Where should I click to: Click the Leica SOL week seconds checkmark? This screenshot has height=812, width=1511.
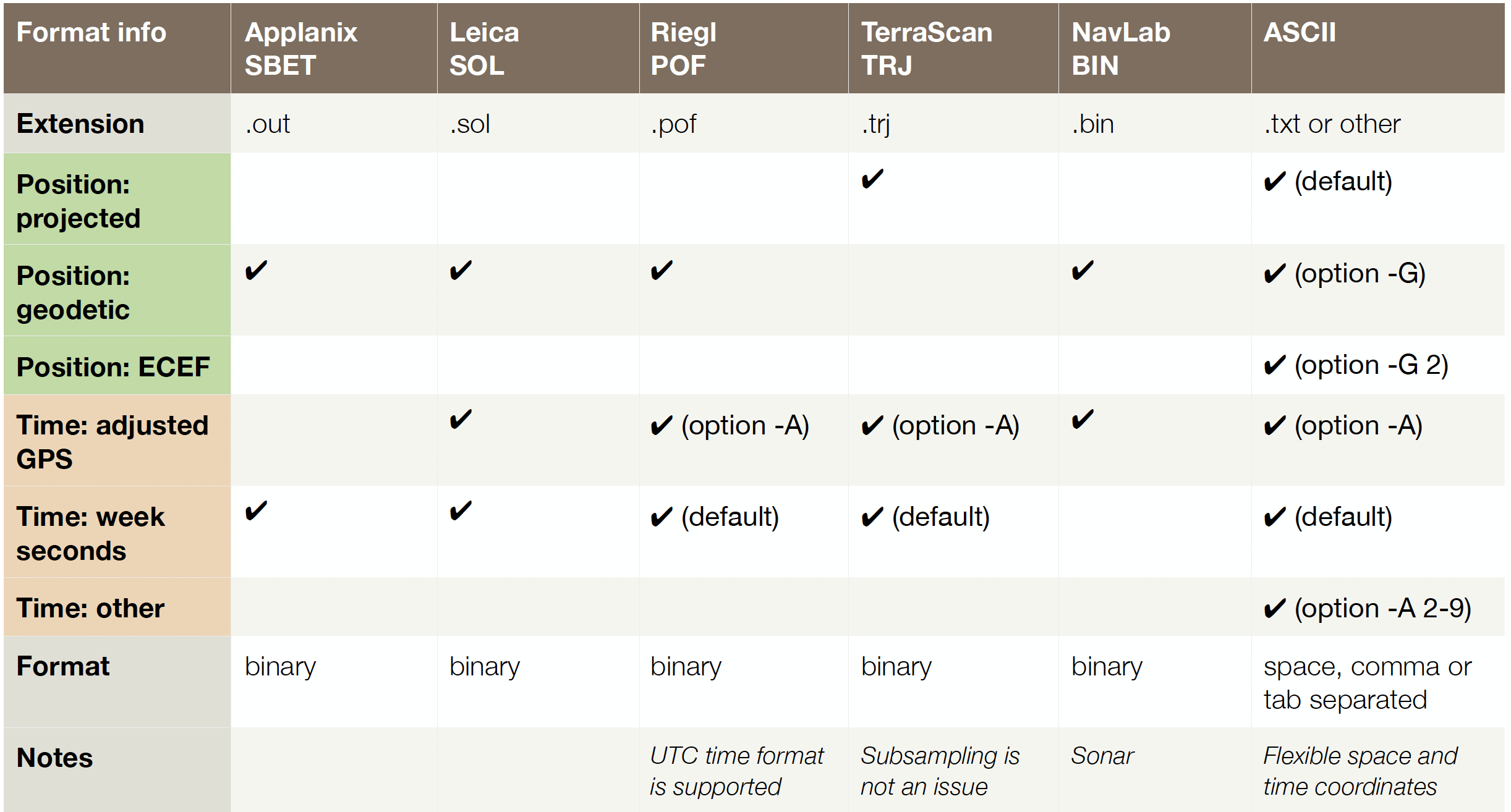click(x=461, y=511)
